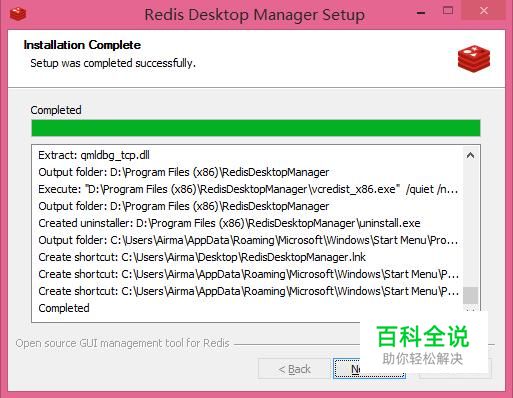Select first 'Output folder: D:\Program Files (x86)' line
The width and height of the screenshot is (513, 398).
(x=184, y=172)
